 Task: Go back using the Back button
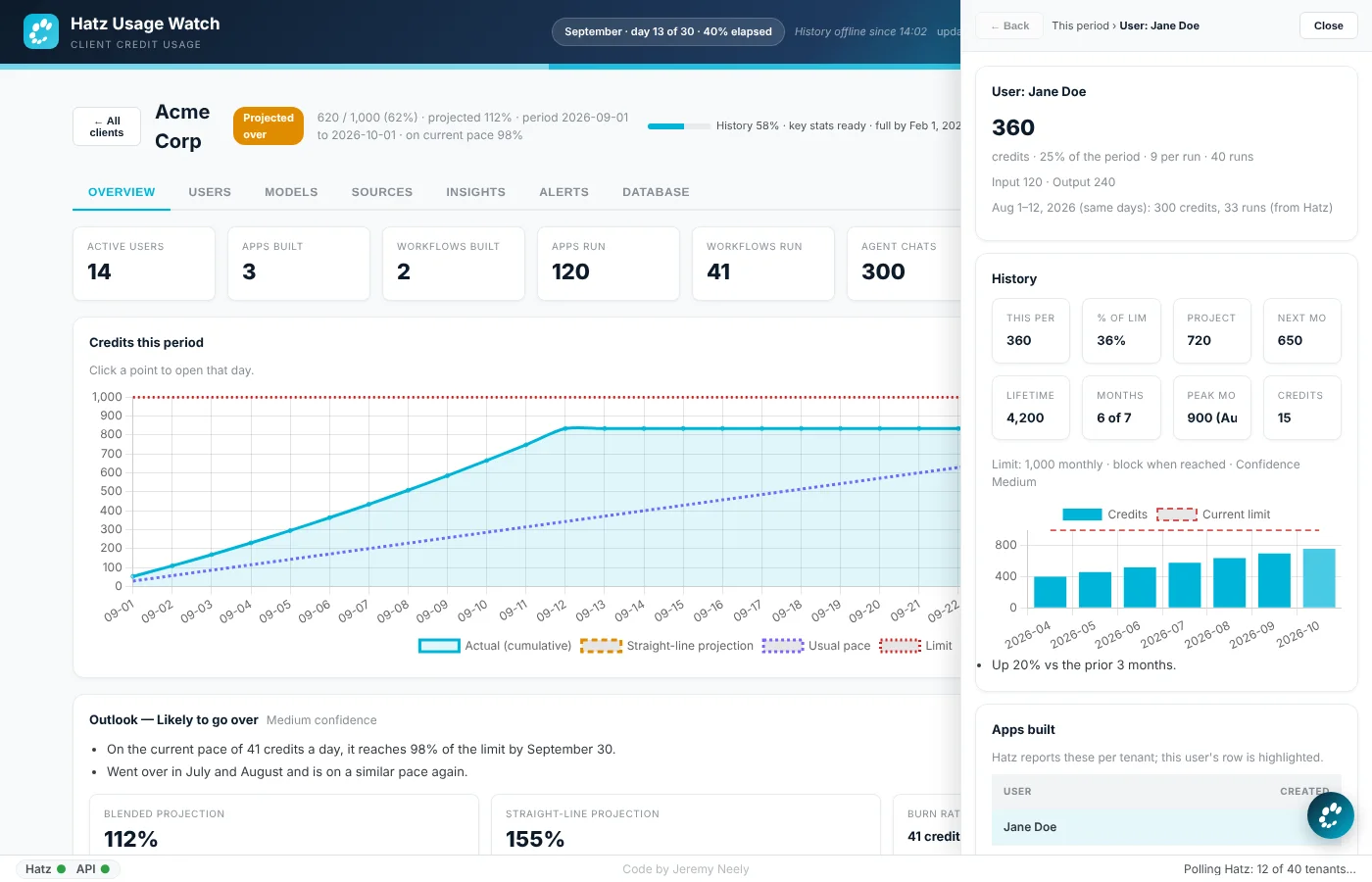click(1009, 25)
